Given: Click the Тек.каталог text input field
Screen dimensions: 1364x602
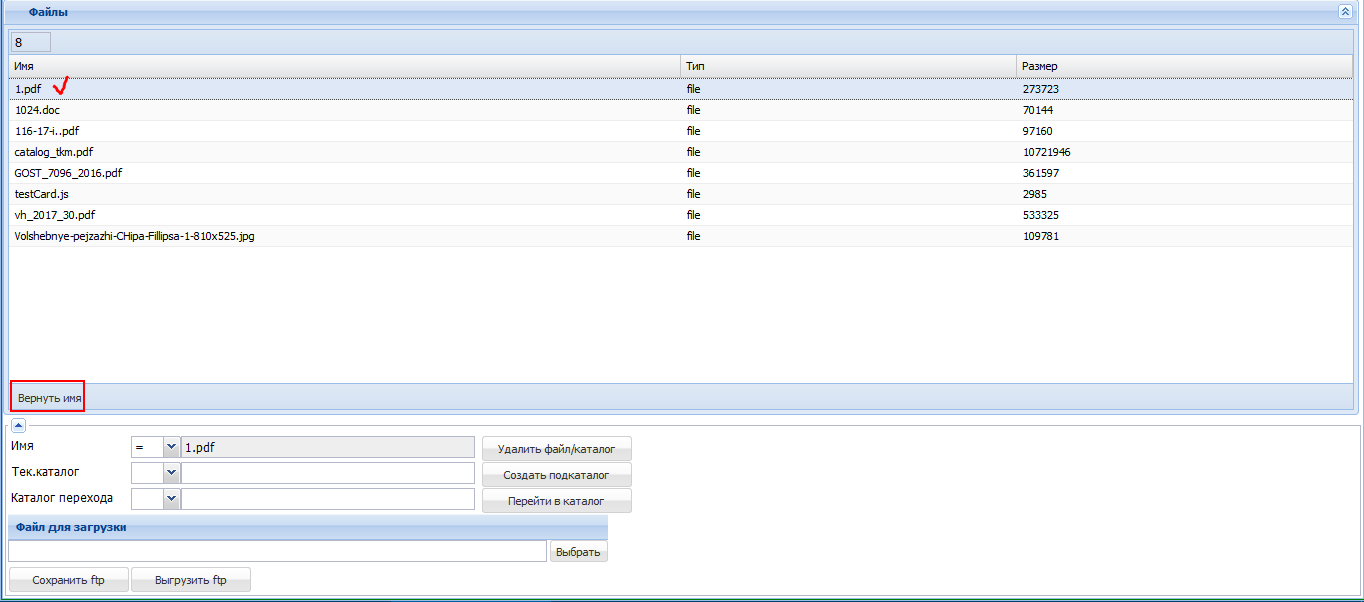Looking at the screenshot, I should [327, 473].
